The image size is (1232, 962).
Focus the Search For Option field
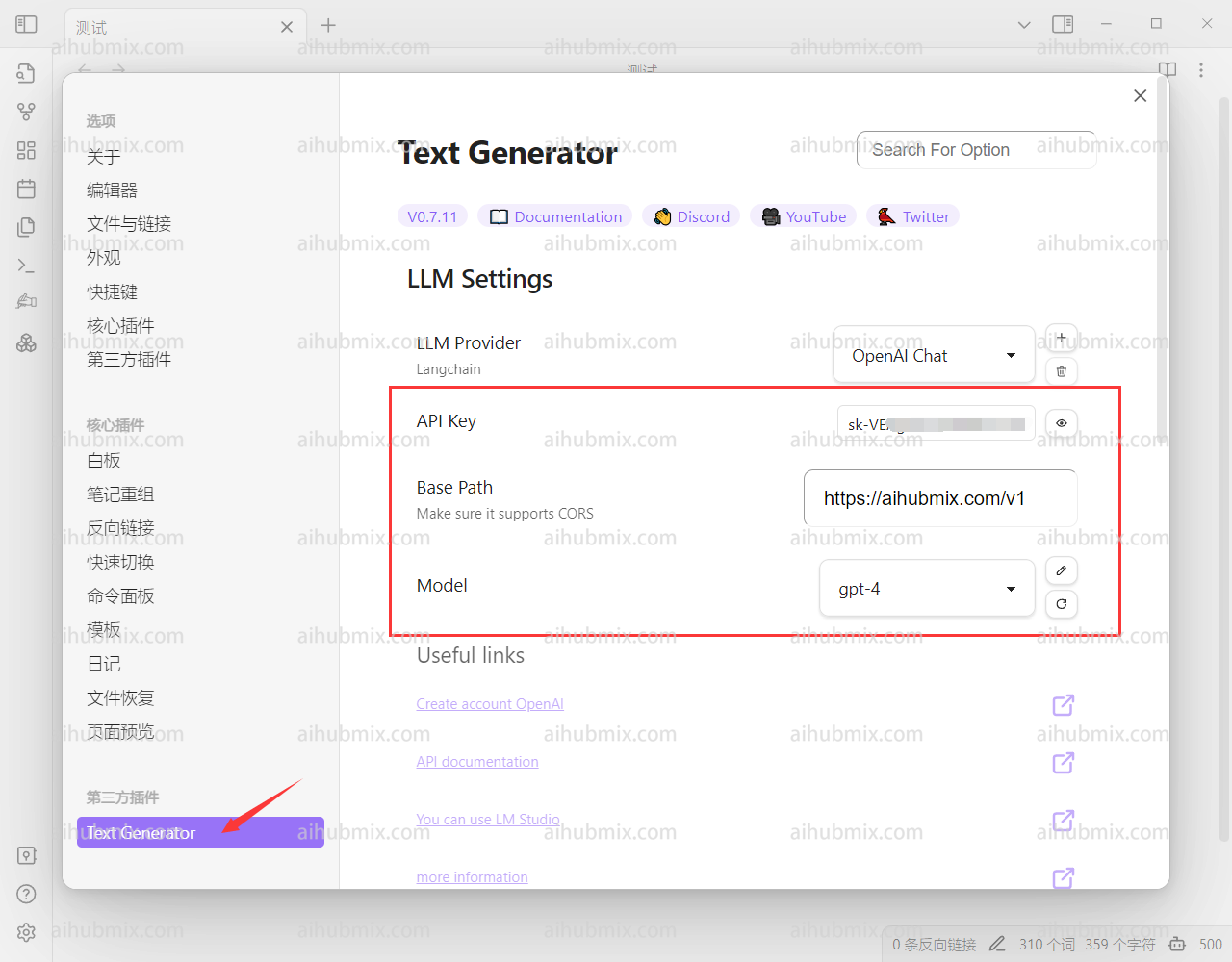click(x=976, y=150)
